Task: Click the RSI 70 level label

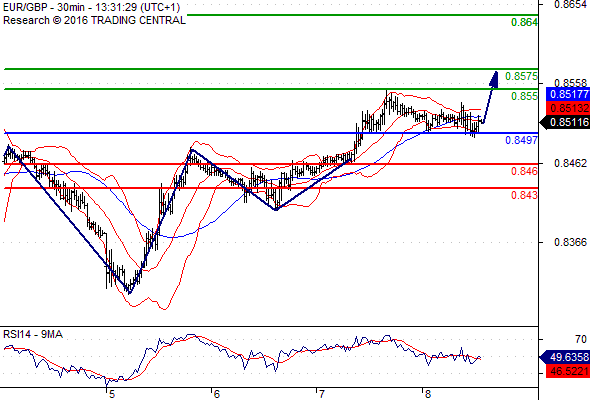Action: (x=581, y=339)
